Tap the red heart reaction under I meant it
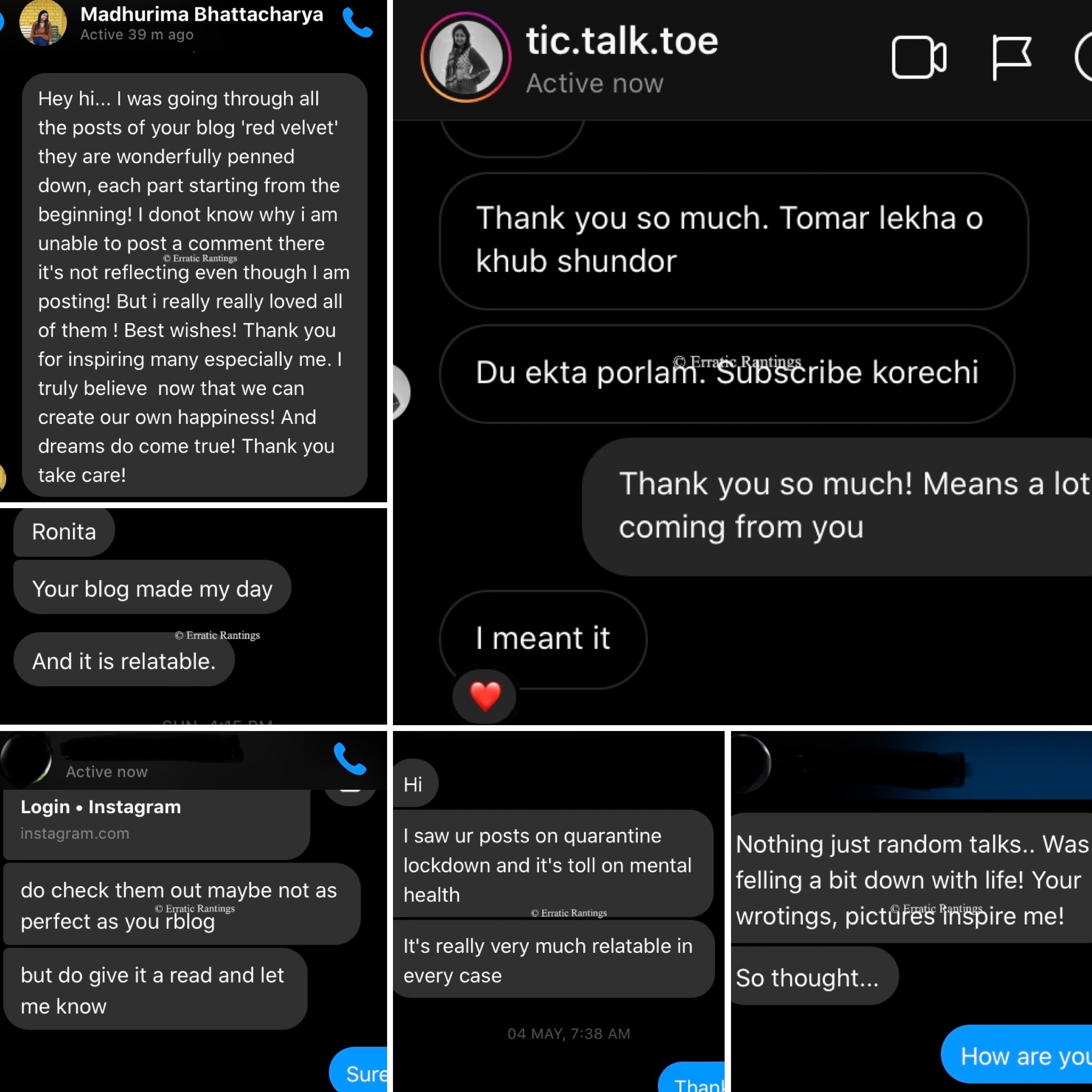The image size is (1092, 1092). [485, 696]
